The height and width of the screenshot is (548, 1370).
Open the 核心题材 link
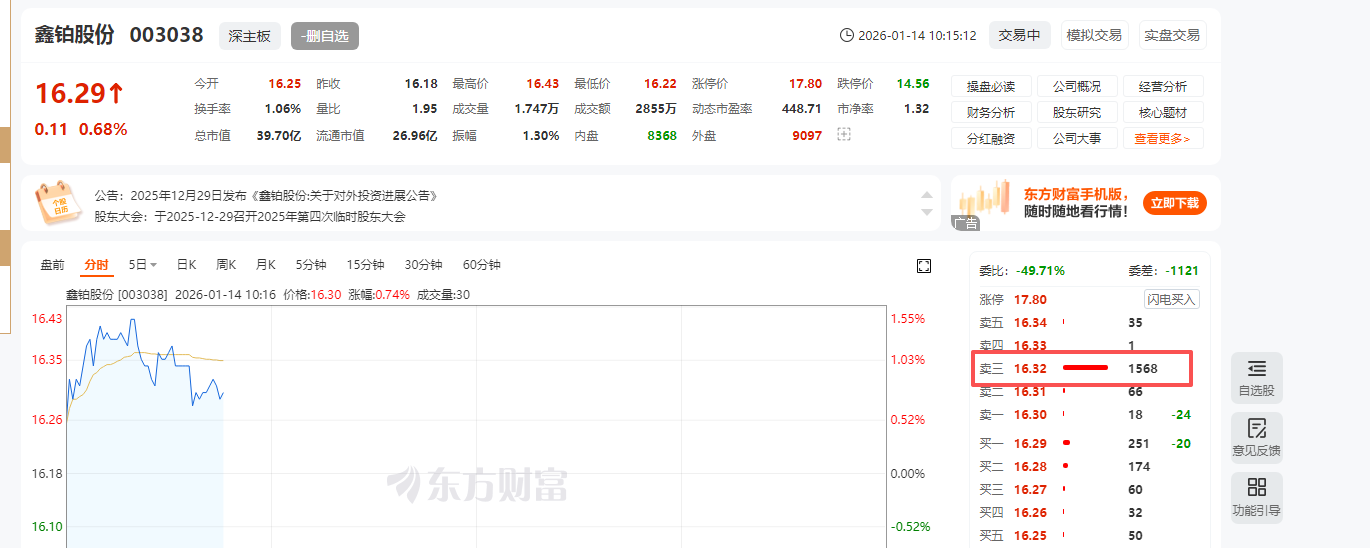tap(1163, 112)
